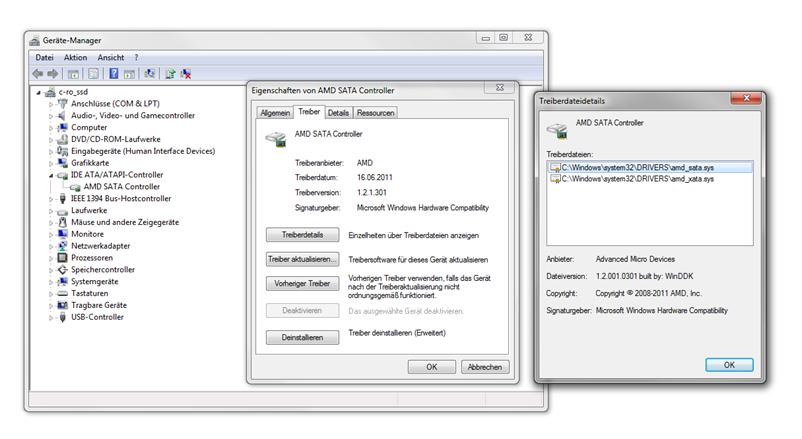Click the action pane icon next to the help icon
Screen dimensions: 802x439
pyautogui.click(x=129, y=74)
